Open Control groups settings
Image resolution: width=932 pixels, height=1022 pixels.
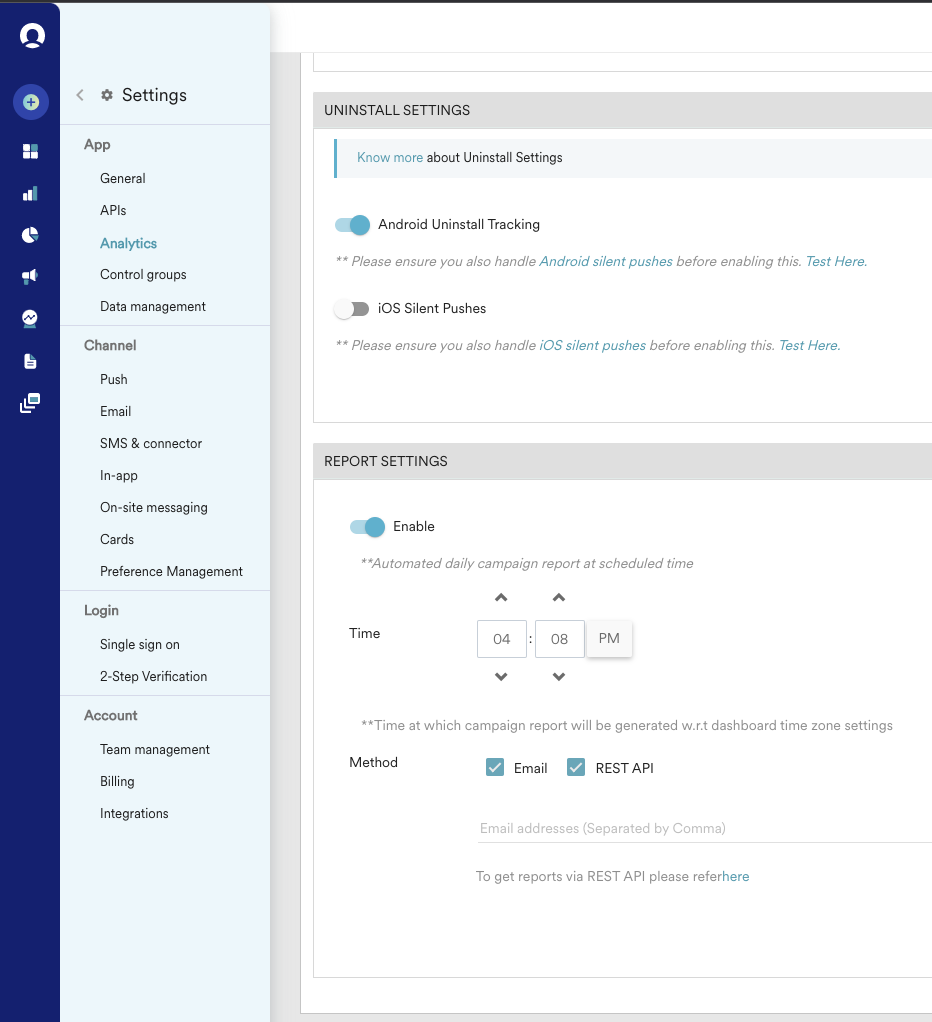pos(143,274)
